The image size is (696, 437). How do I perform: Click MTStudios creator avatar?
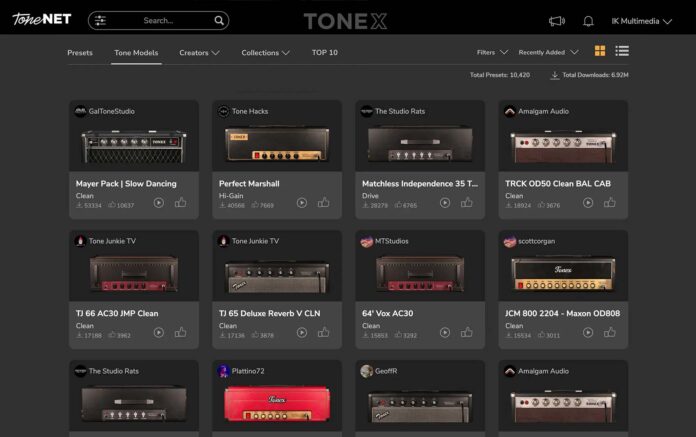[x=367, y=241]
